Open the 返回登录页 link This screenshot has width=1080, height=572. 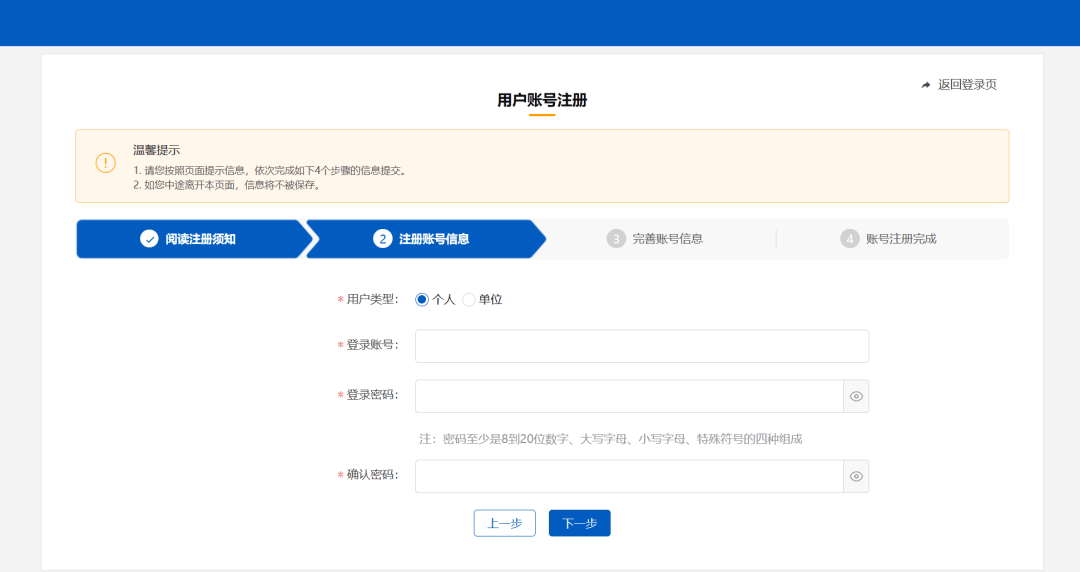[967, 85]
